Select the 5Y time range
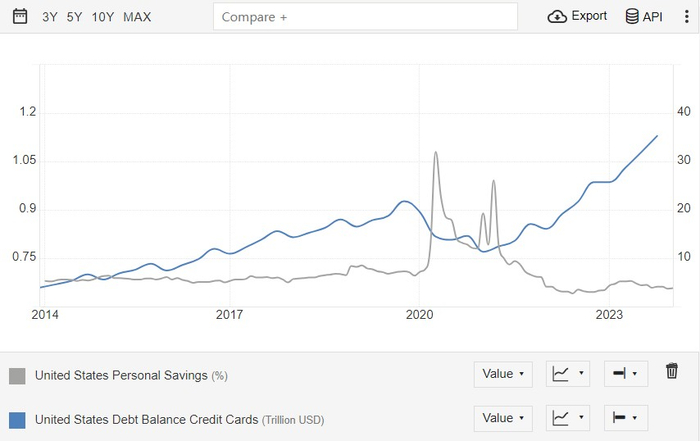 (75, 16)
